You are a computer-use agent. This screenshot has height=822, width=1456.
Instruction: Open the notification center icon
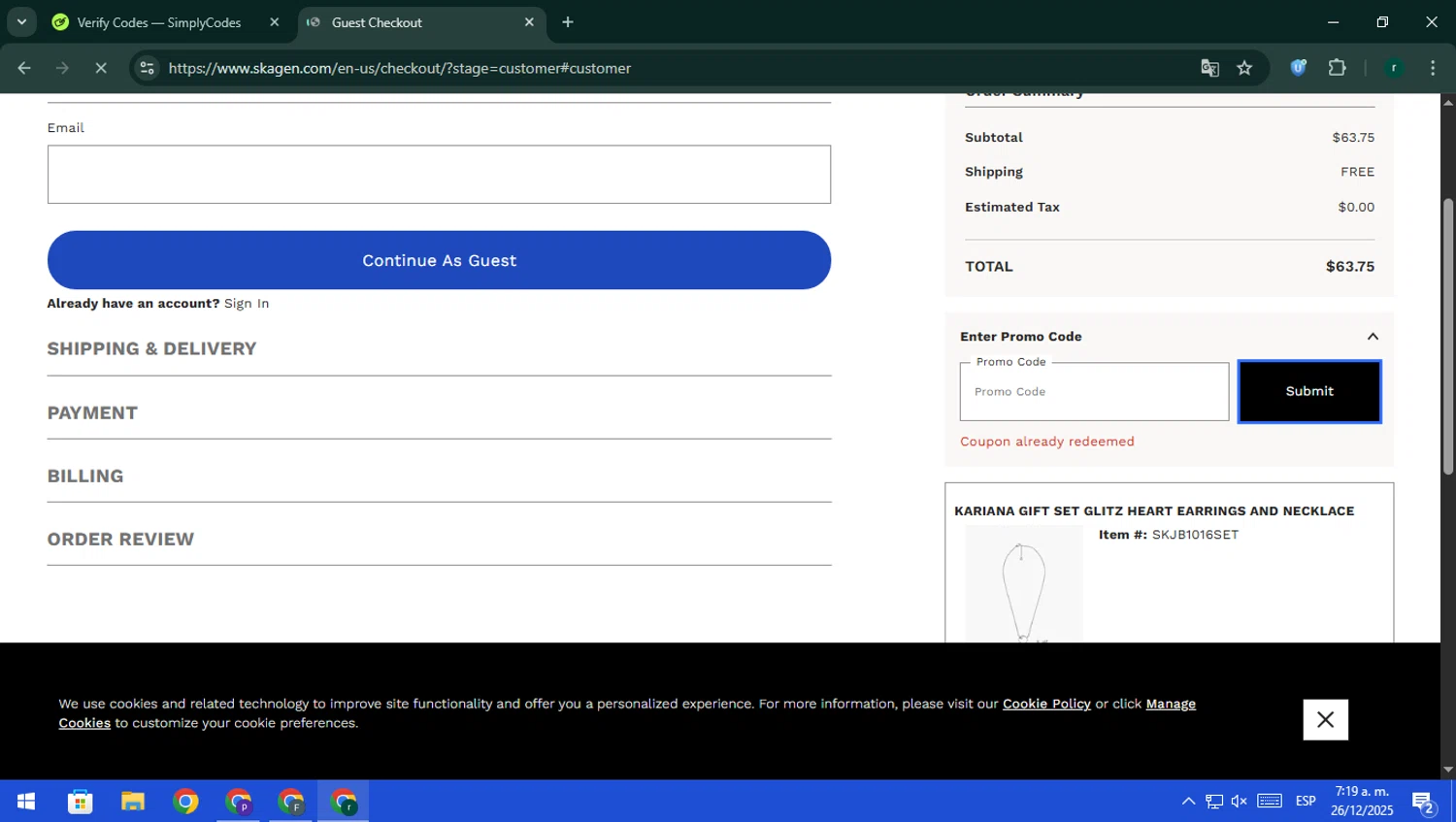(1424, 803)
